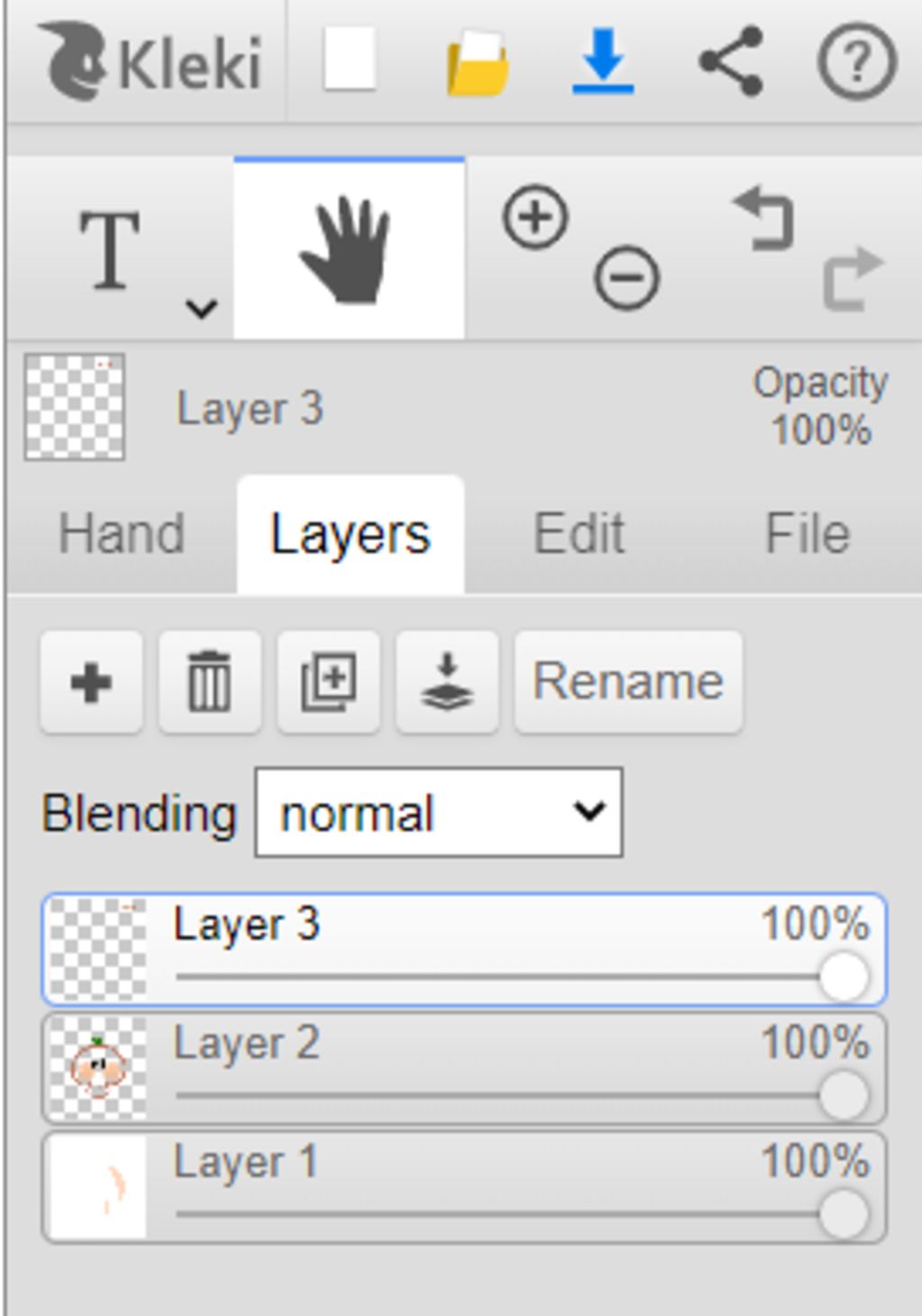Select the Hand tool
The width and height of the screenshot is (922, 1316).
[x=349, y=250]
